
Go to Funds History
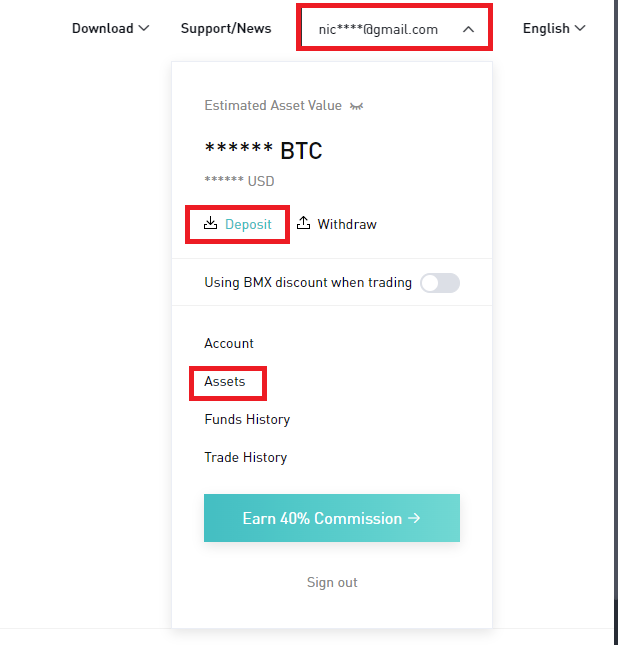(x=247, y=419)
